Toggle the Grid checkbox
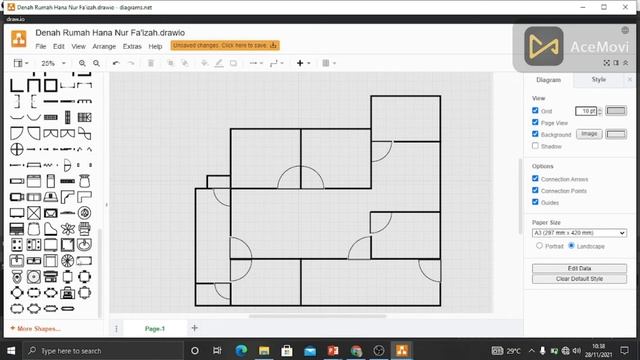 [535, 110]
